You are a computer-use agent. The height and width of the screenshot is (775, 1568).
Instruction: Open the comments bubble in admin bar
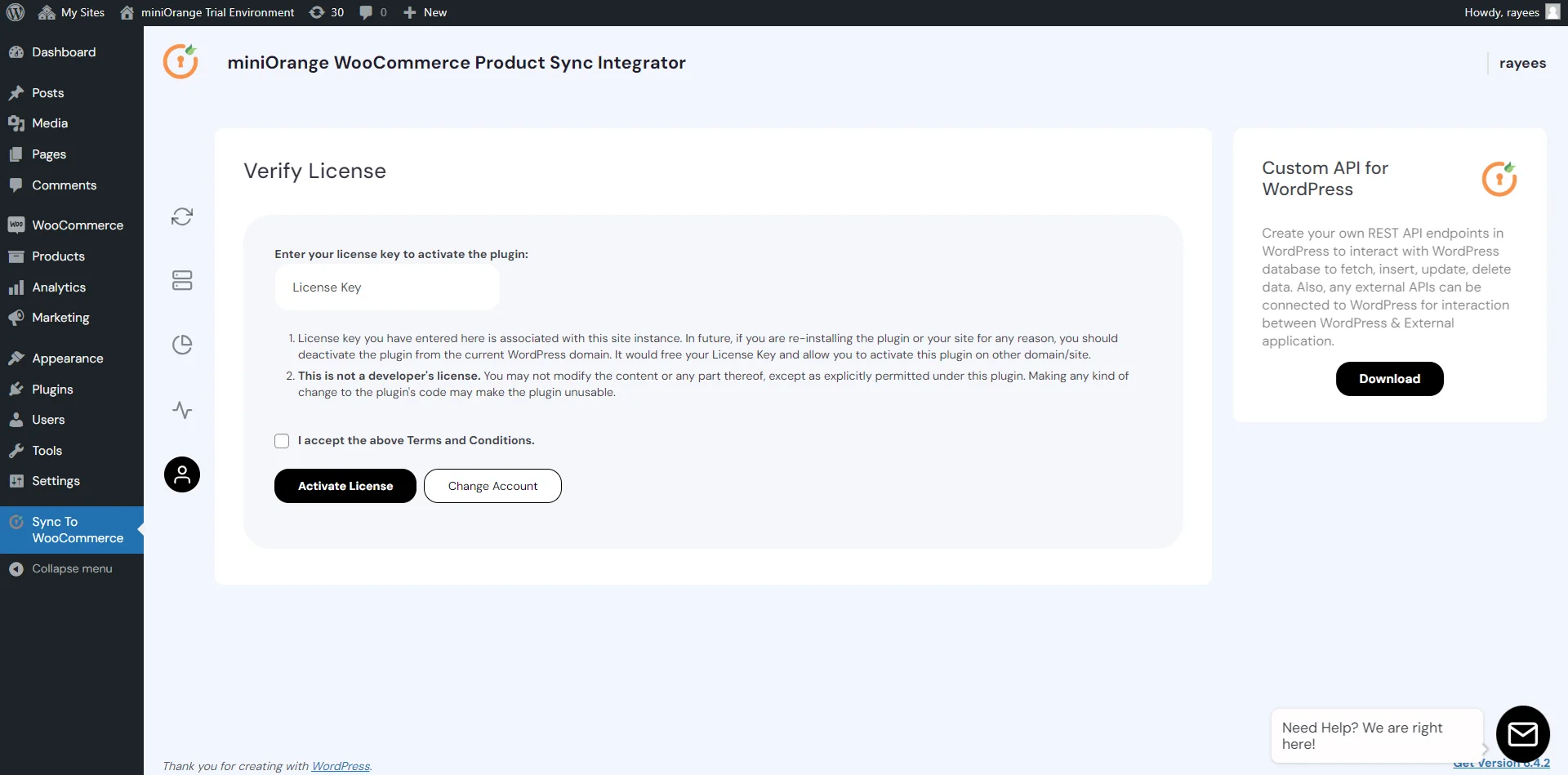[372, 12]
